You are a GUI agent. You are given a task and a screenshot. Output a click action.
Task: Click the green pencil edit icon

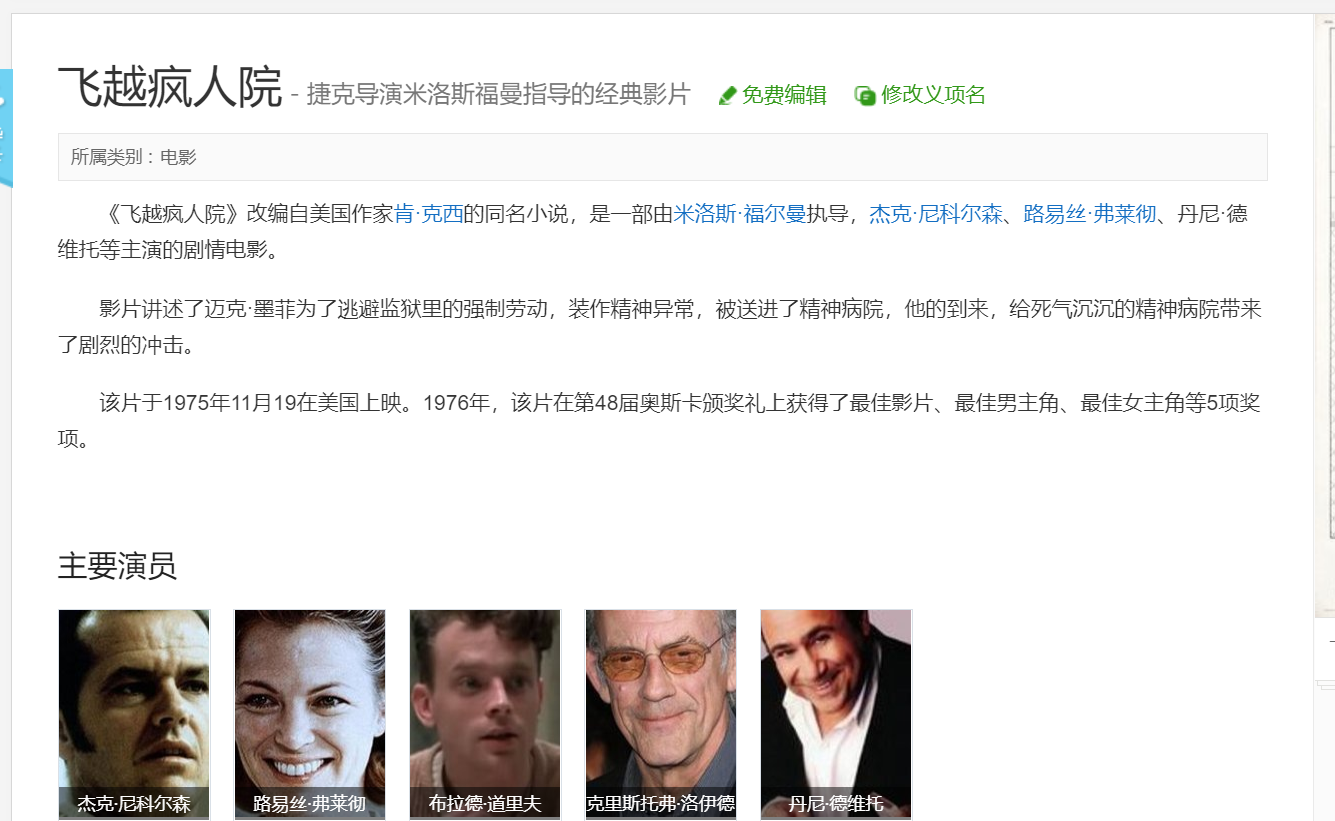point(727,95)
